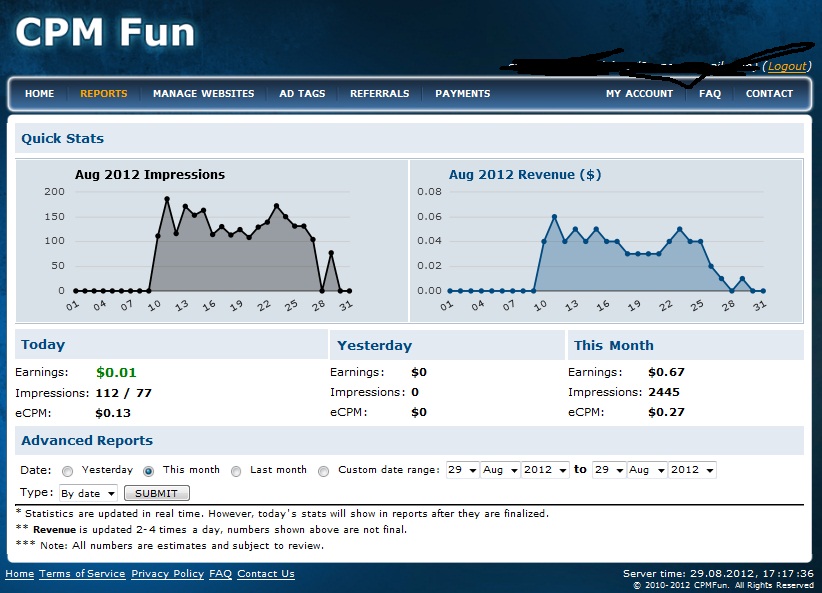Select the Custom date range radio button
The height and width of the screenshot is (593, 822).
(323, 471)
